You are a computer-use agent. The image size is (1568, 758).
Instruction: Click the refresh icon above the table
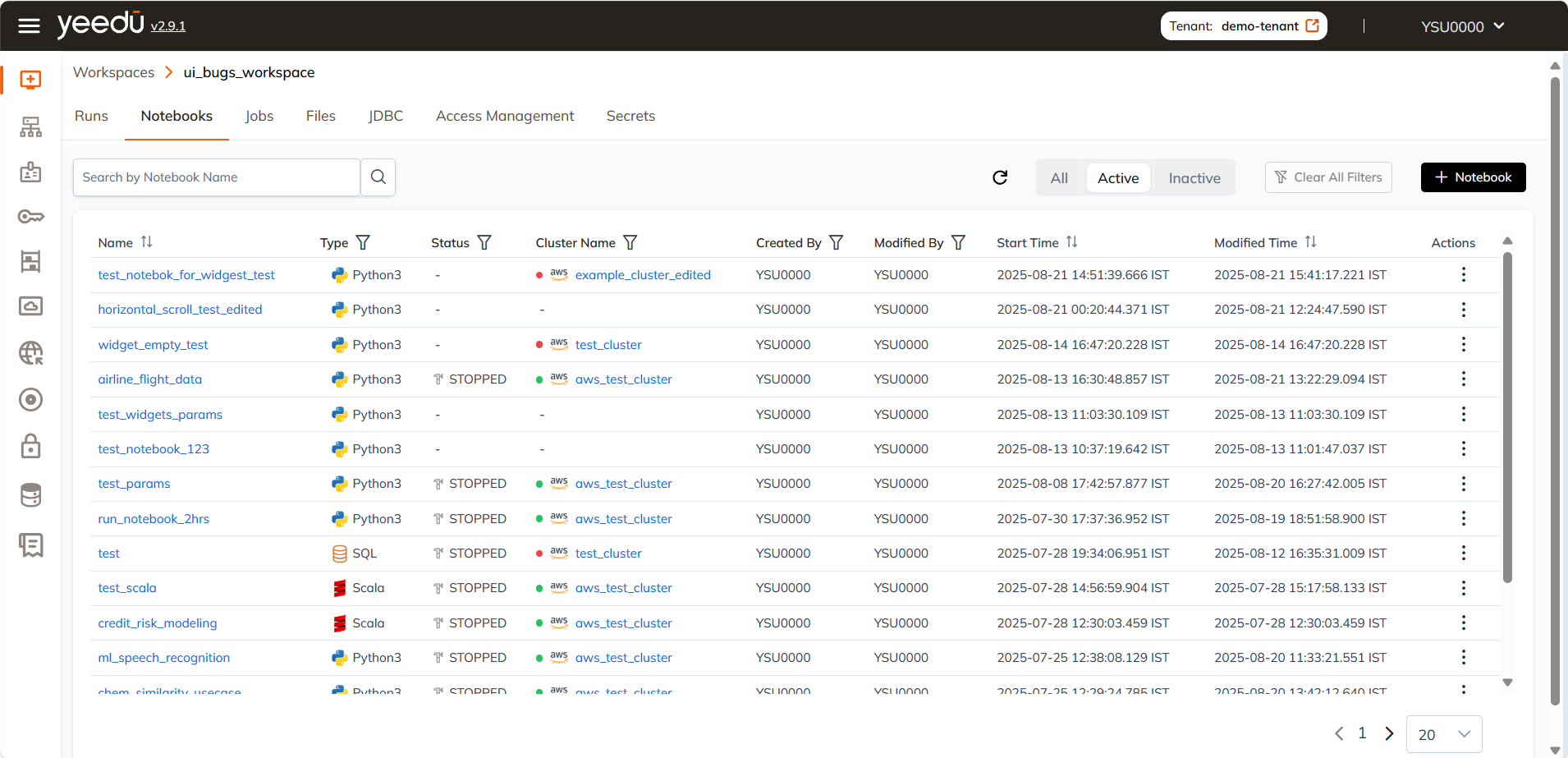tap(1000, 177)
